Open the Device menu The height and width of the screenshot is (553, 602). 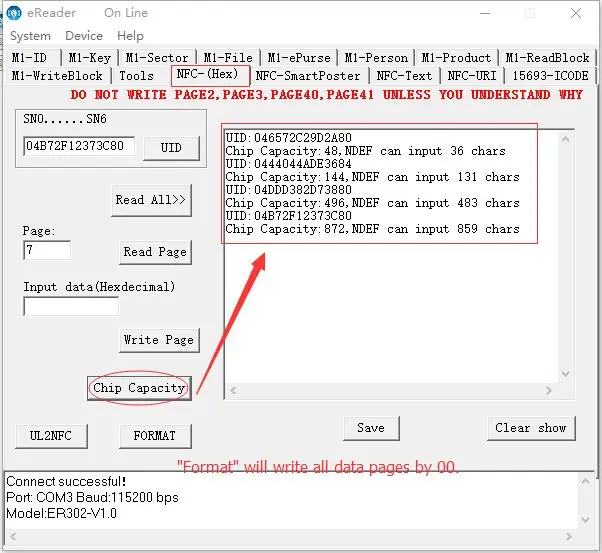84,36
